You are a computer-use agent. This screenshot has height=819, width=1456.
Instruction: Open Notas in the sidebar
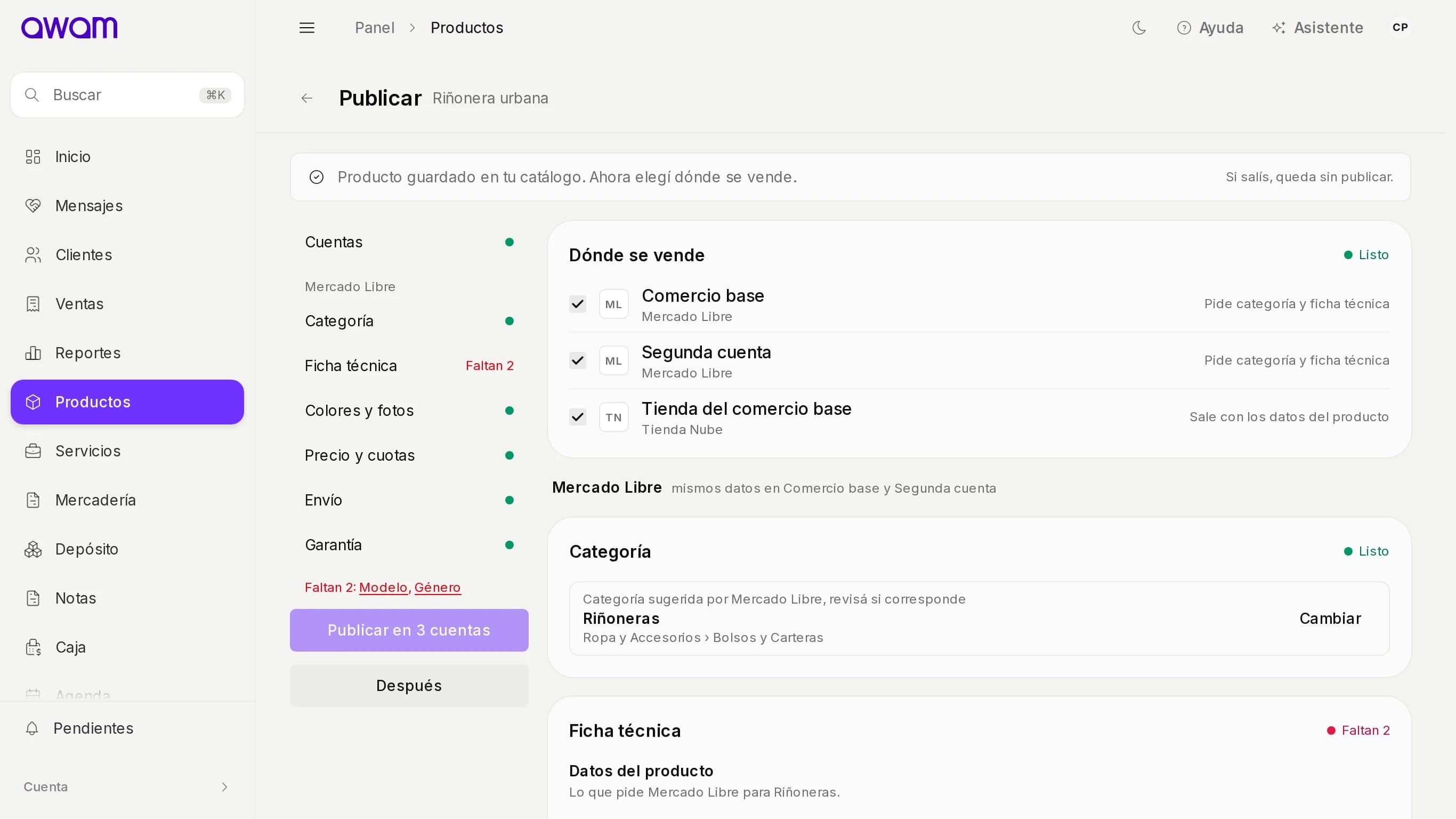click(127, 598)
